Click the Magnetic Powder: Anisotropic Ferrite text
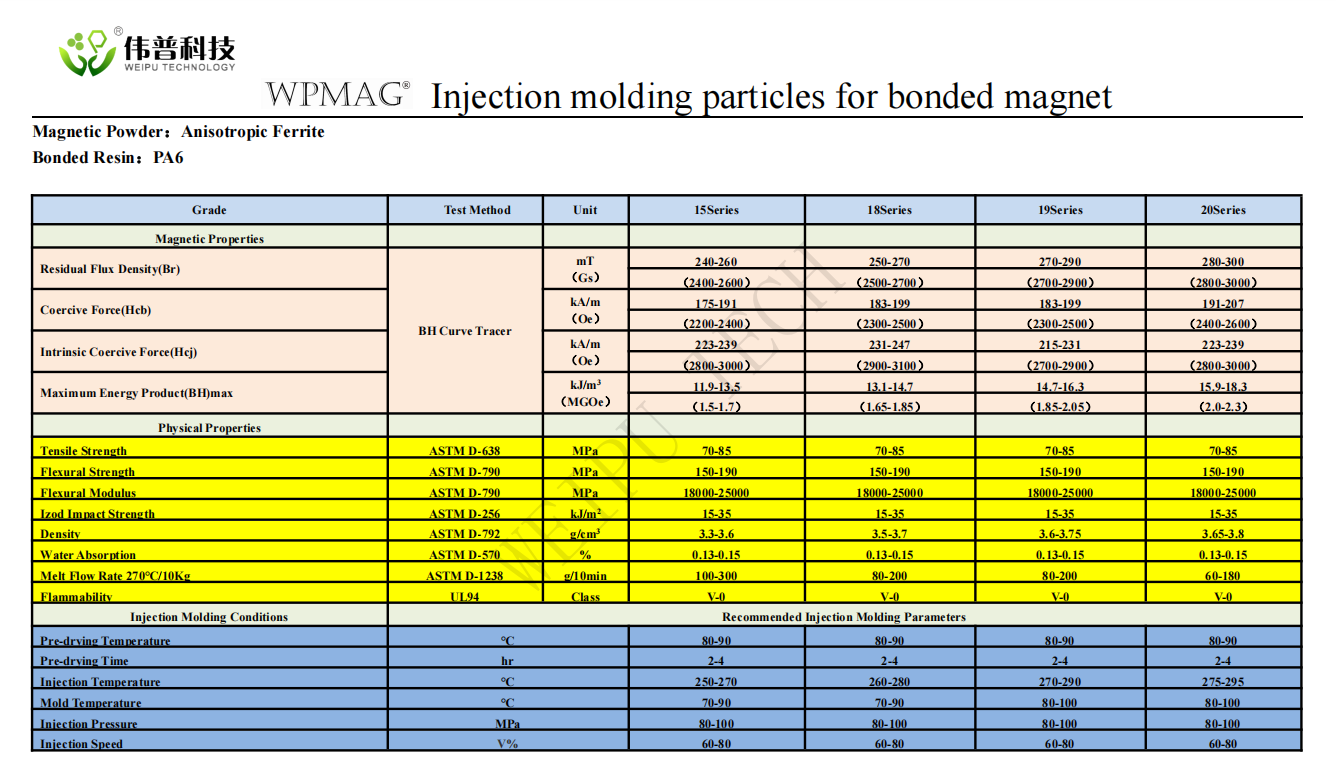Viewport: 1336px width, 773px height. click(179, 132)
